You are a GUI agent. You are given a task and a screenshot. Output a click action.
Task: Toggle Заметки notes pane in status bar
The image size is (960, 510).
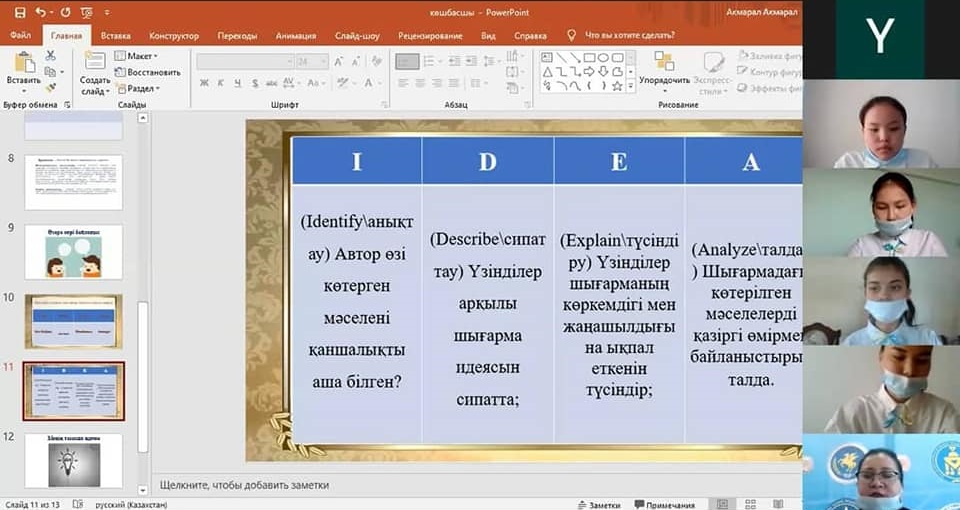598,504
